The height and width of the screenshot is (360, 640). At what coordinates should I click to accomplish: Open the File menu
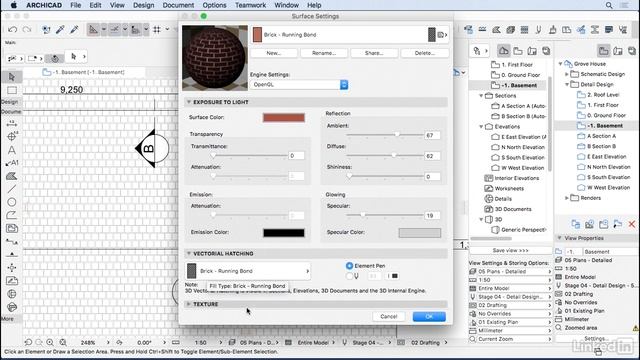[76, 5]
